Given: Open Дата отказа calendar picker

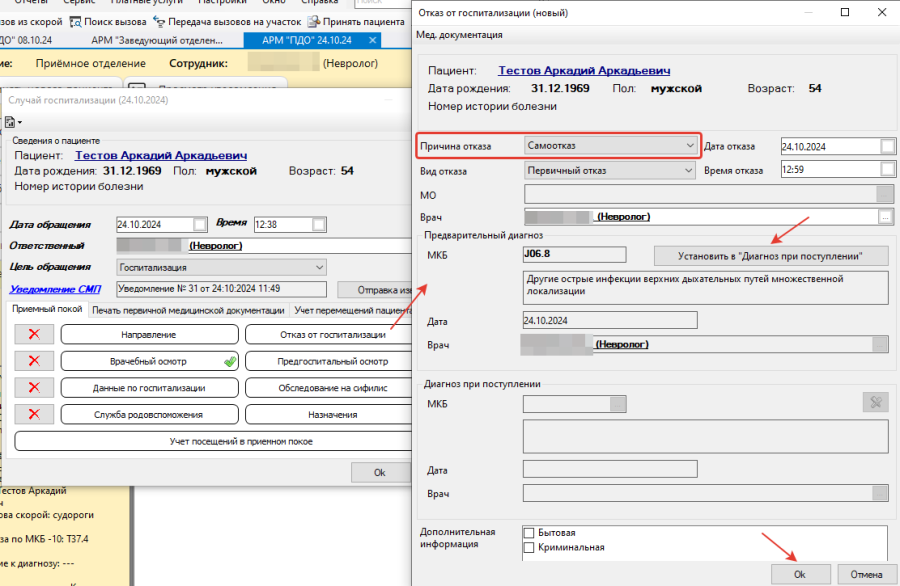Looking at the screenshot, I should point(887,146).
